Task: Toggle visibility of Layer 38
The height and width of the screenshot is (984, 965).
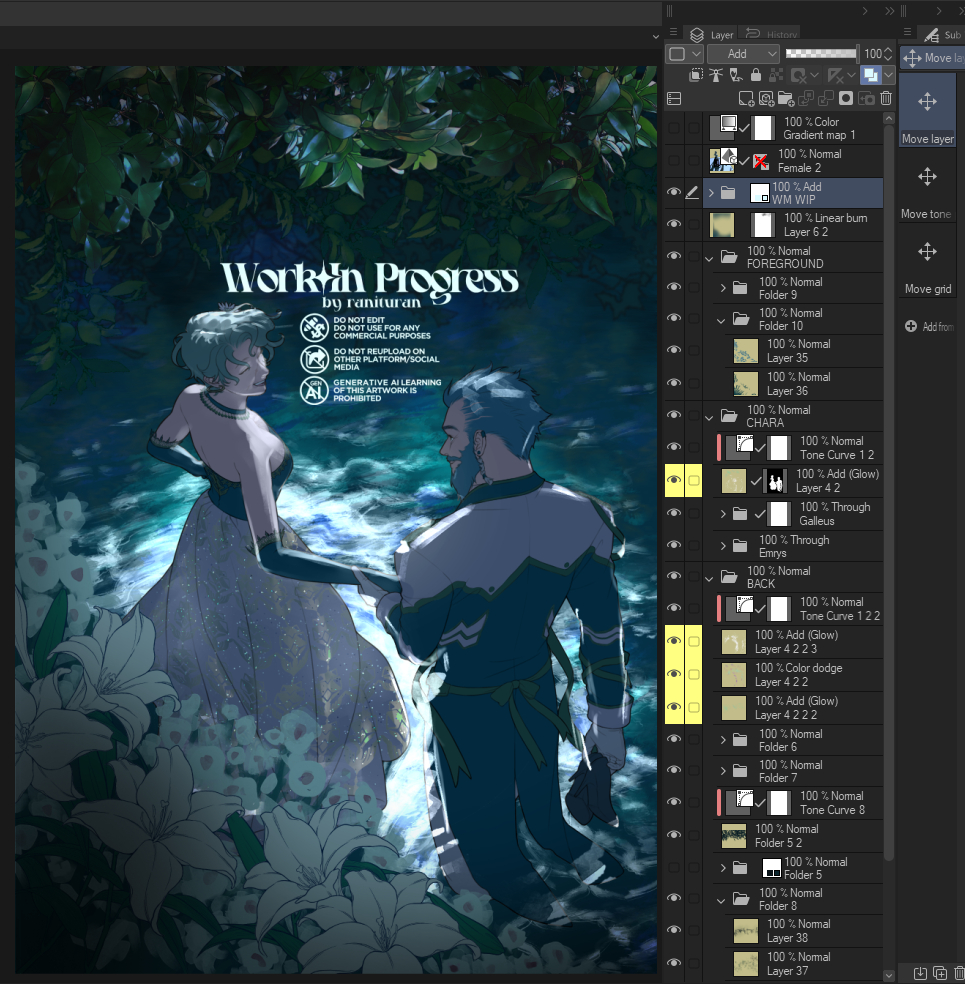Action: 674,931
